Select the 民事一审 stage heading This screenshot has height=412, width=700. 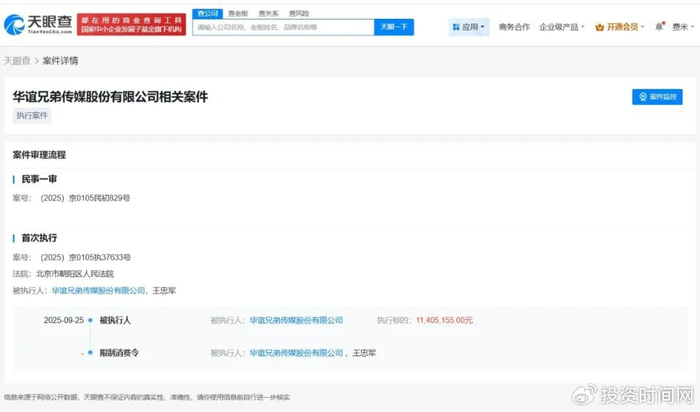pyautogui.click(x=39, y=179)
